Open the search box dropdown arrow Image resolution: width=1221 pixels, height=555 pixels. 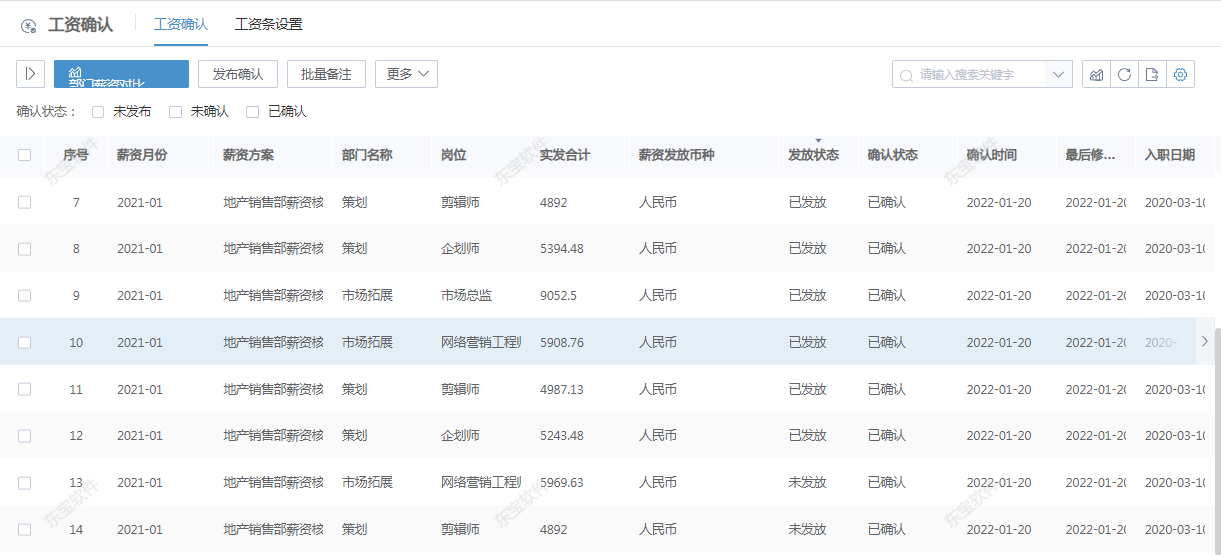1058,75
